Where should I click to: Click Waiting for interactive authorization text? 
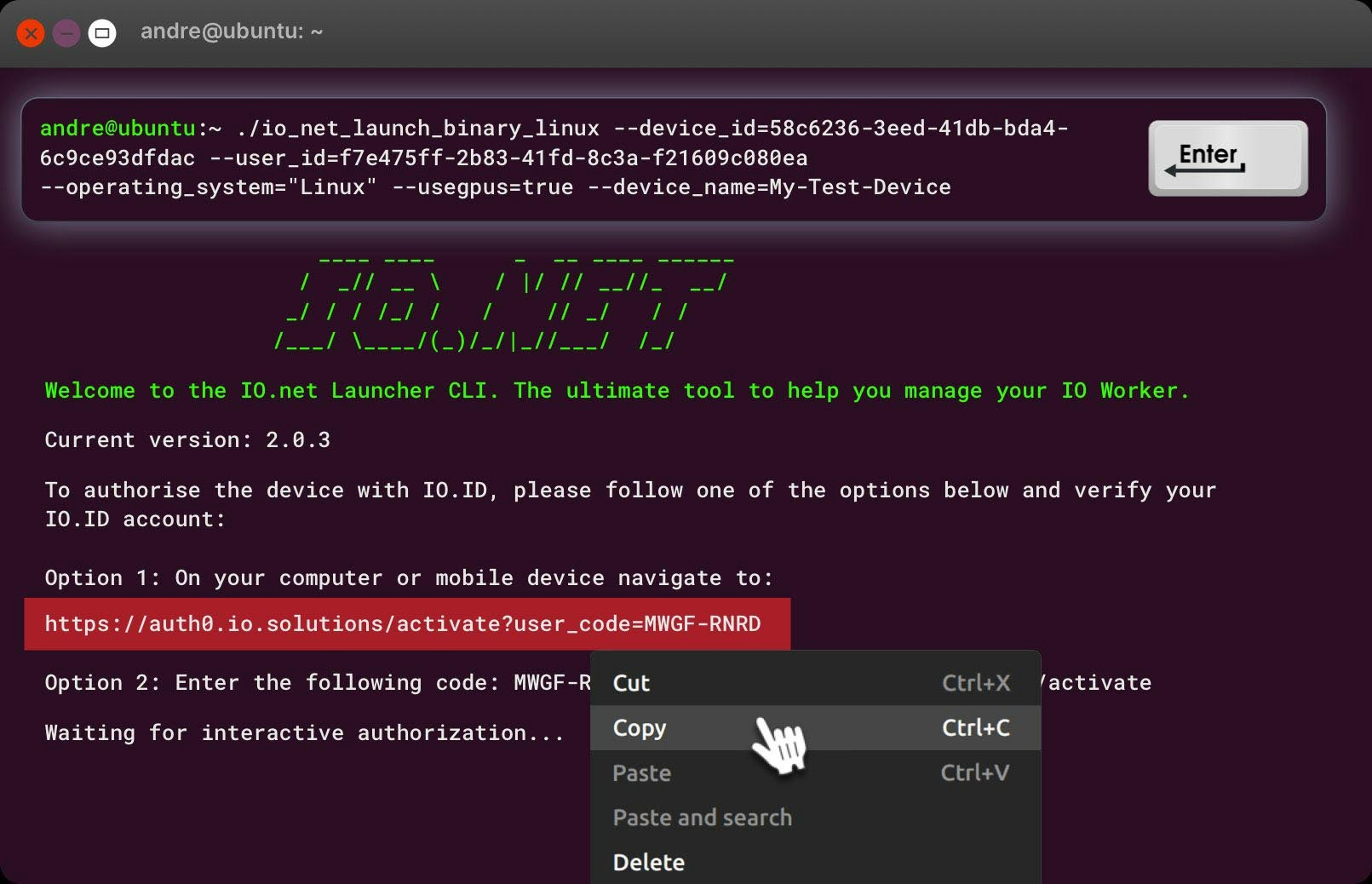(x=304, y=733)
